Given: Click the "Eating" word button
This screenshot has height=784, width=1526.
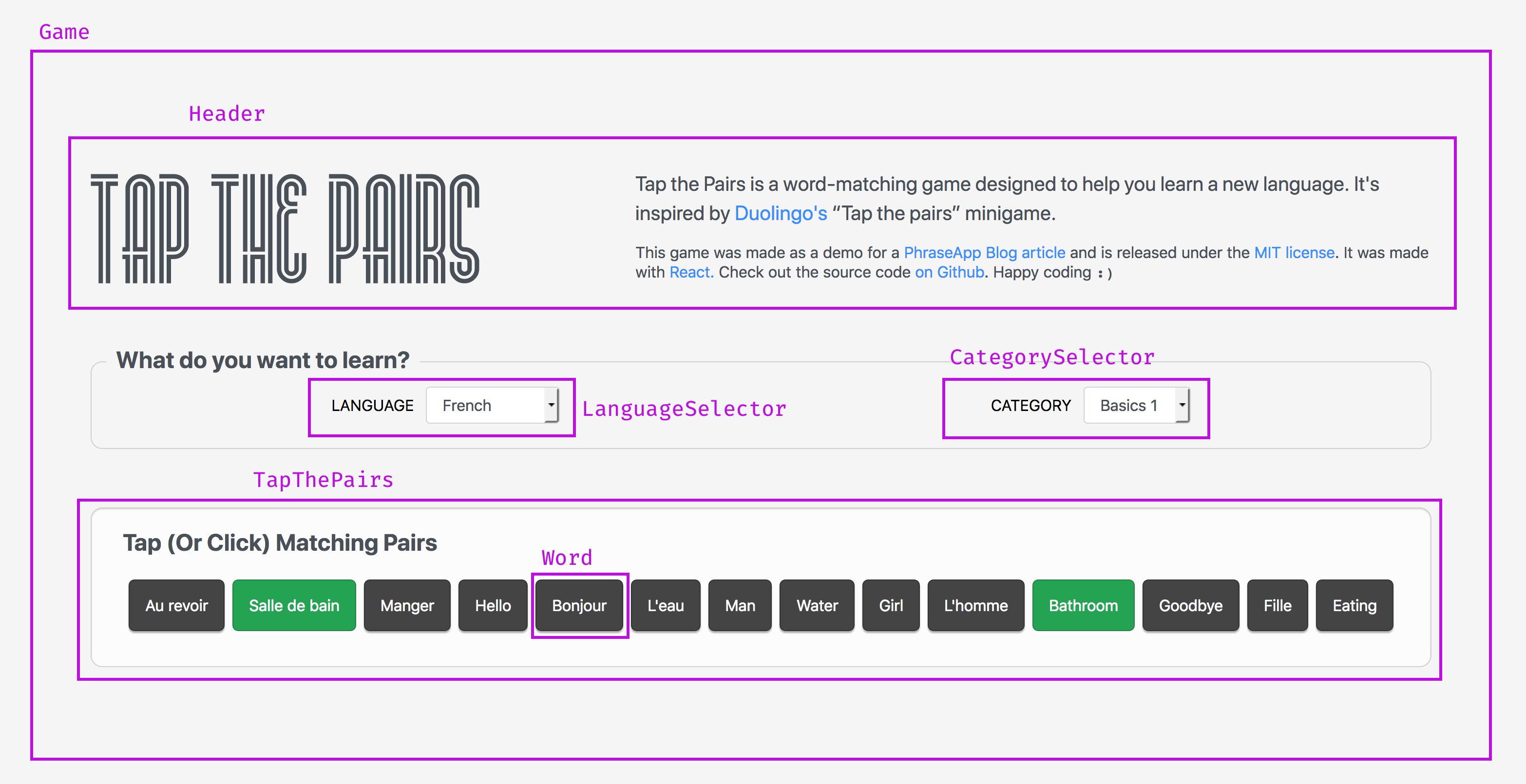Looking at the screenshot, I should pyautogui.click(x=1354, y=605).
